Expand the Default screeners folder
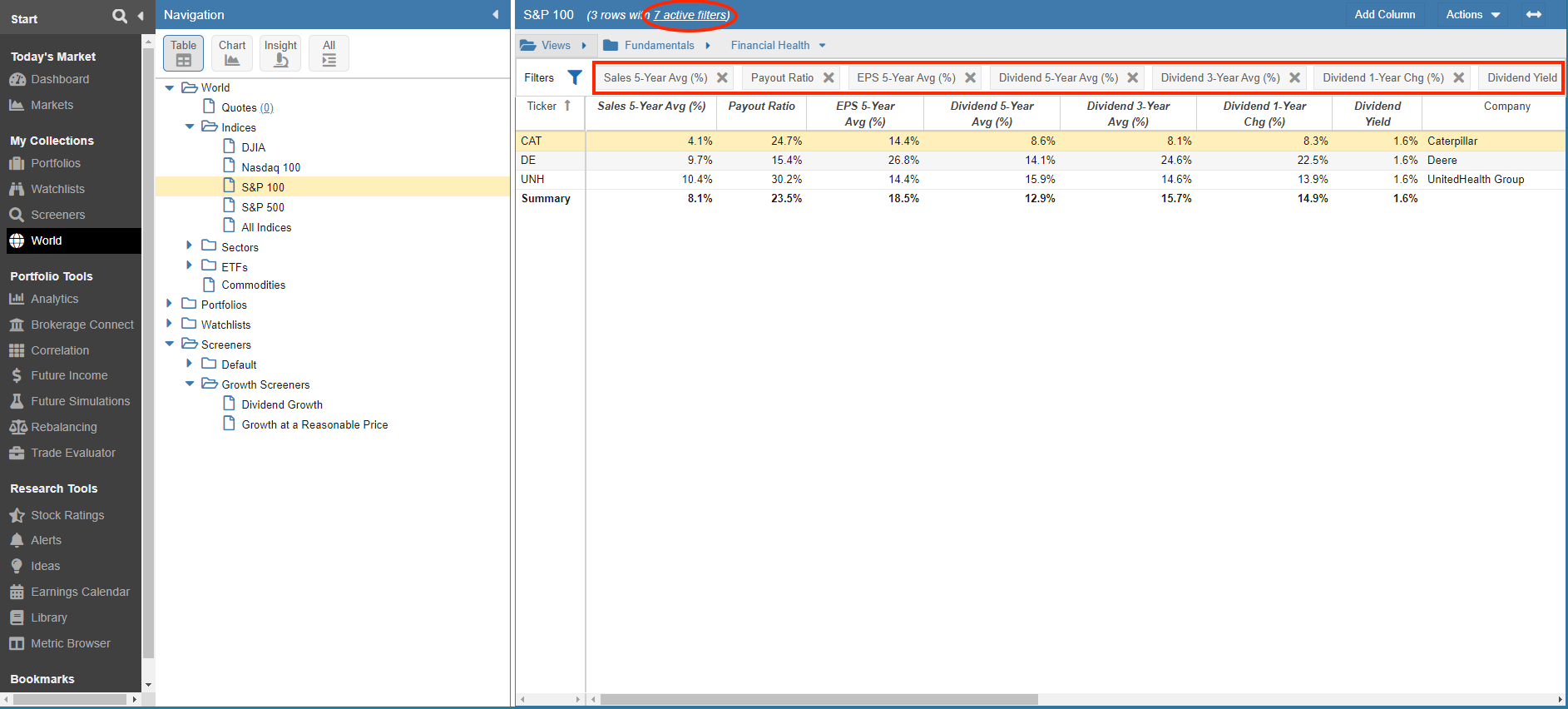The height and width of the screenshot is (709, 1568). click(190, 363)
